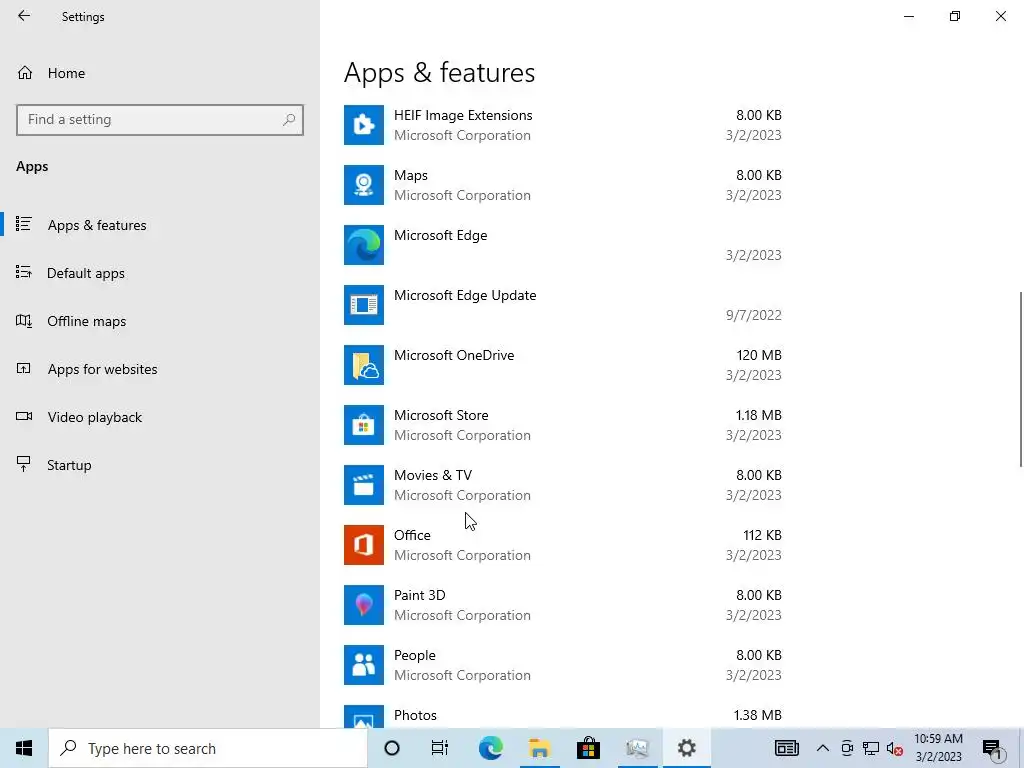Select the Office entry name

coord(412,536)
